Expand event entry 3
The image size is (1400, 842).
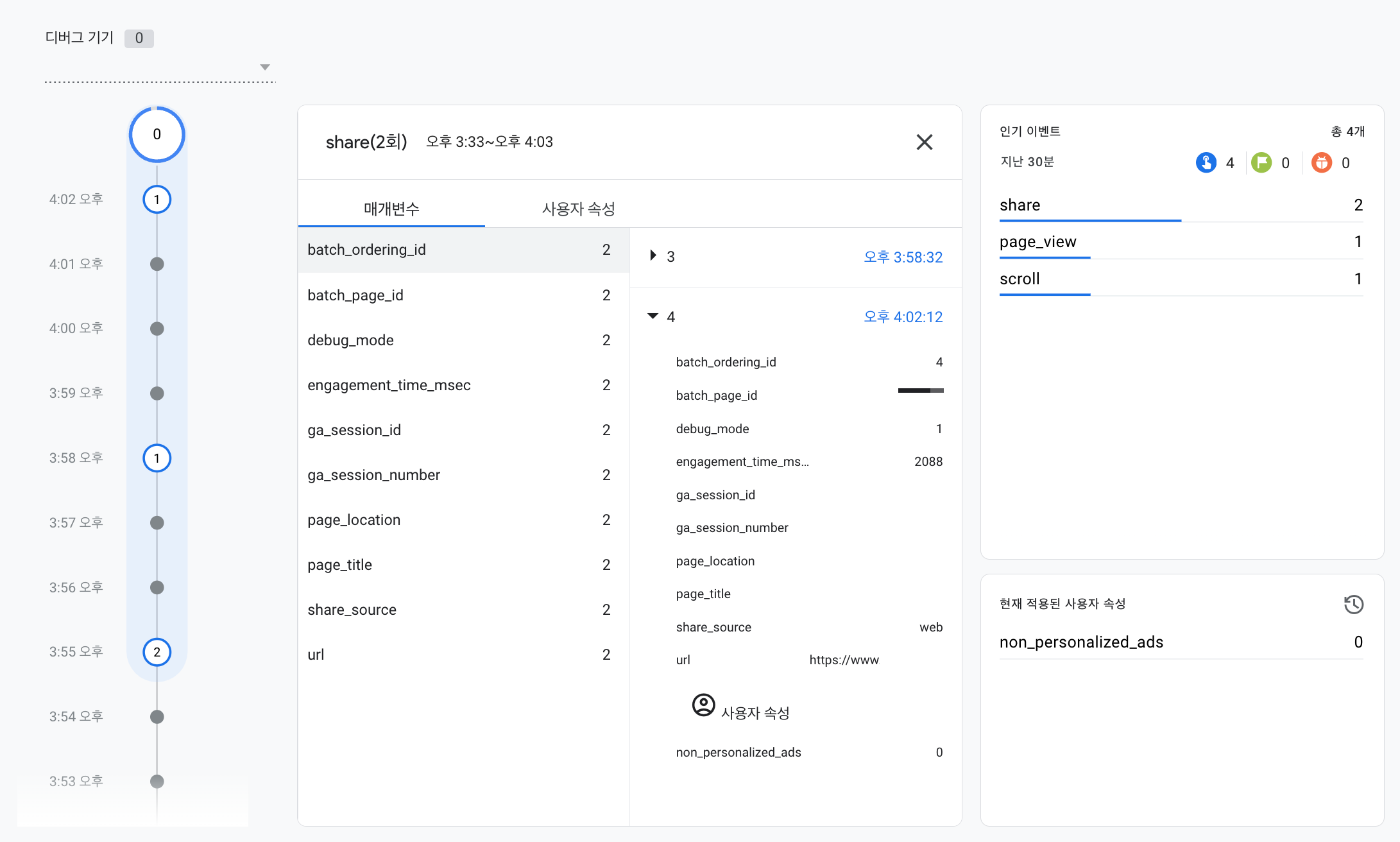tap(653, 255)
